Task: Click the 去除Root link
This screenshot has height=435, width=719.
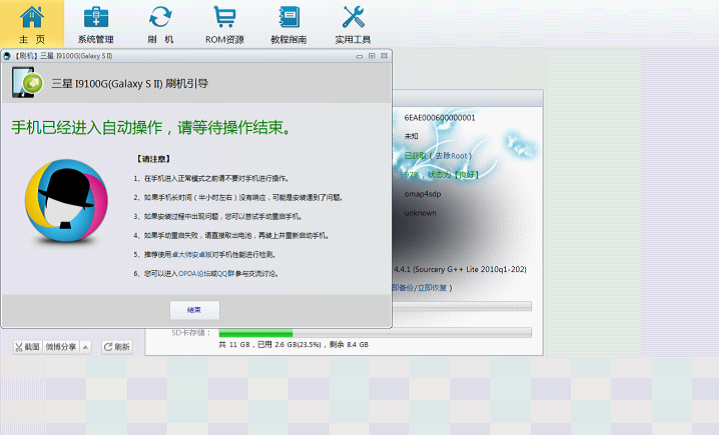Action: (451, 156)
